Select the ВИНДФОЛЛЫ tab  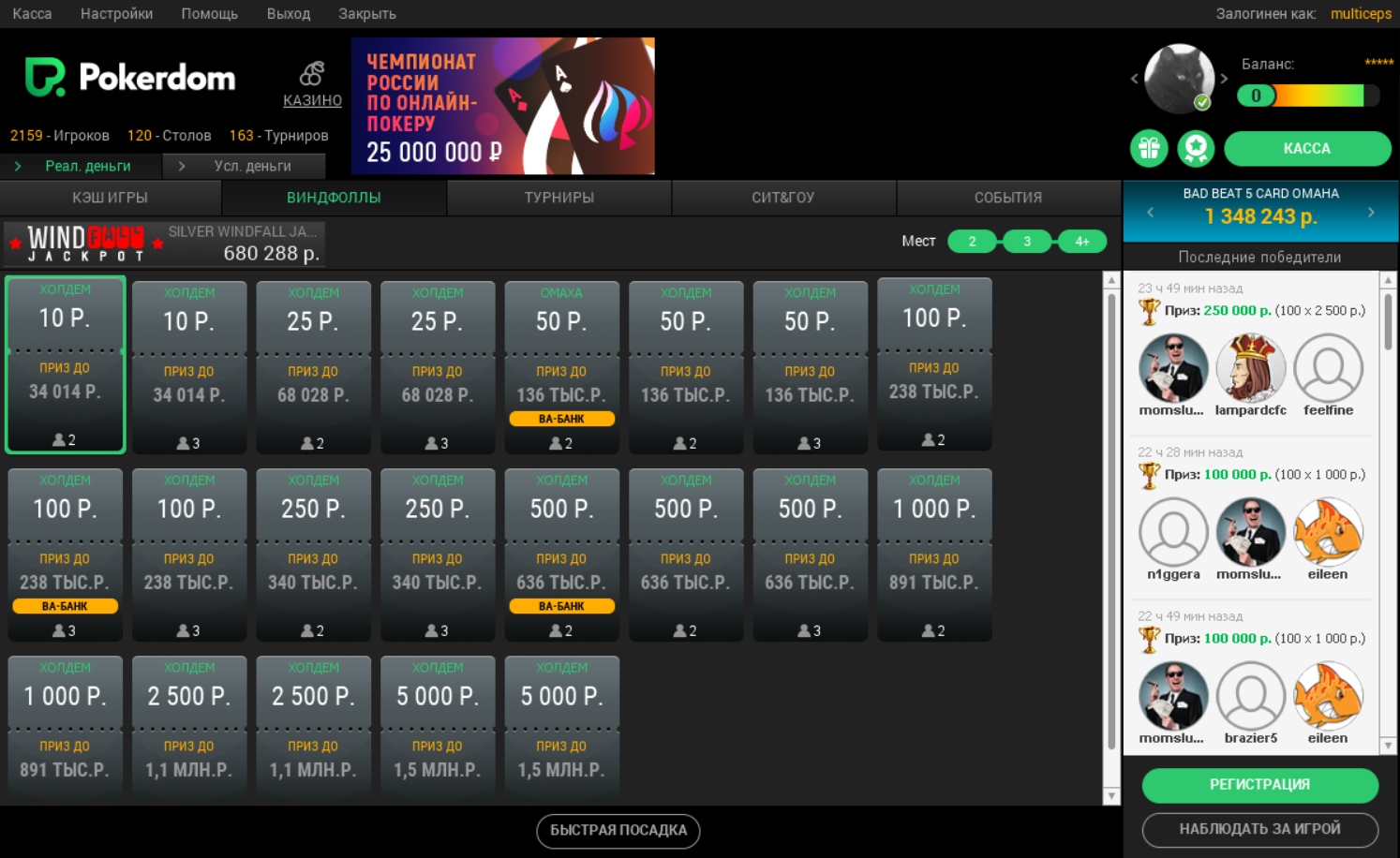[x=334, y=198]
